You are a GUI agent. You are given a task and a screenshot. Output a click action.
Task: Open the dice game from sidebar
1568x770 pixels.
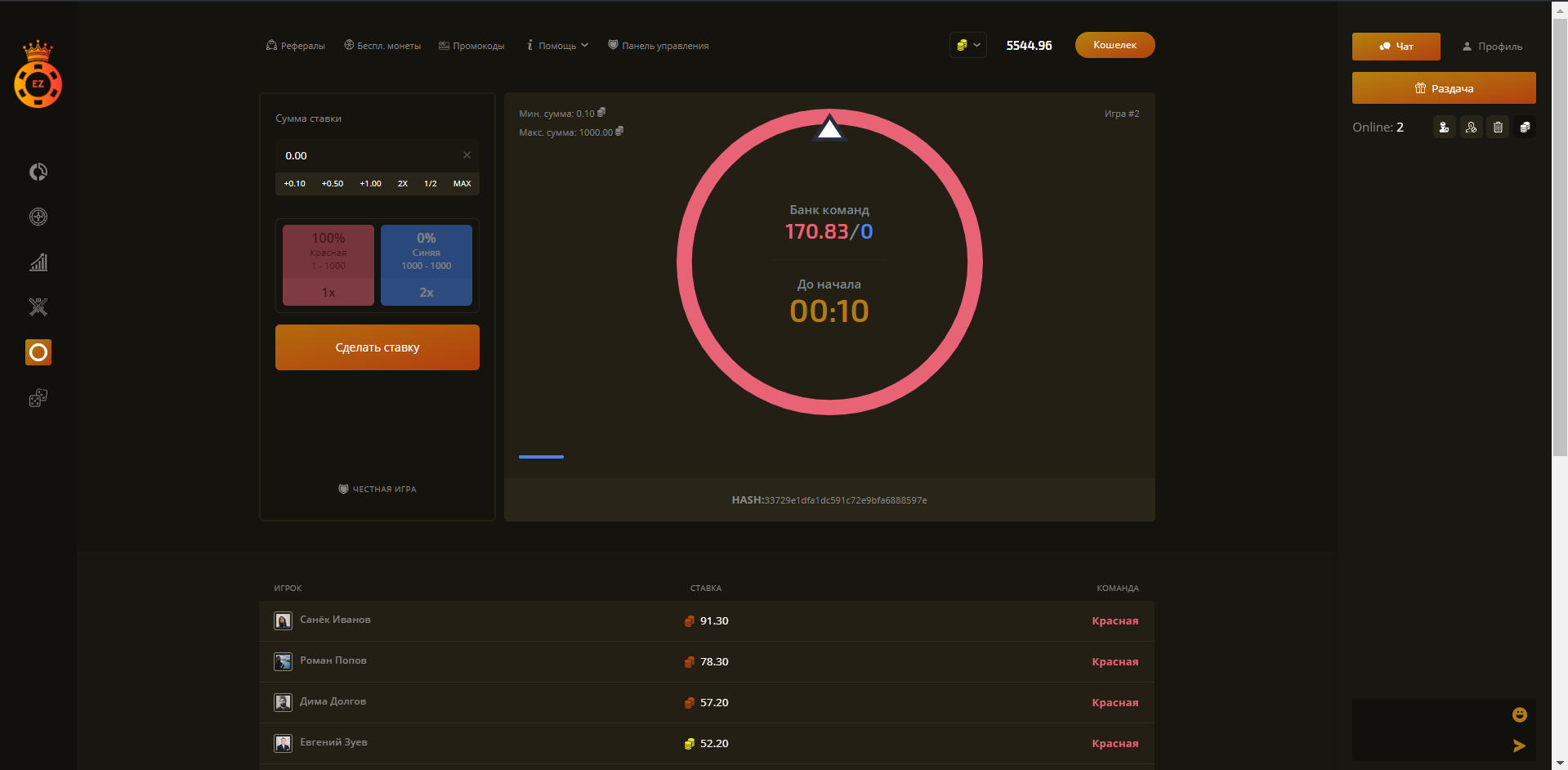[38, 398]
